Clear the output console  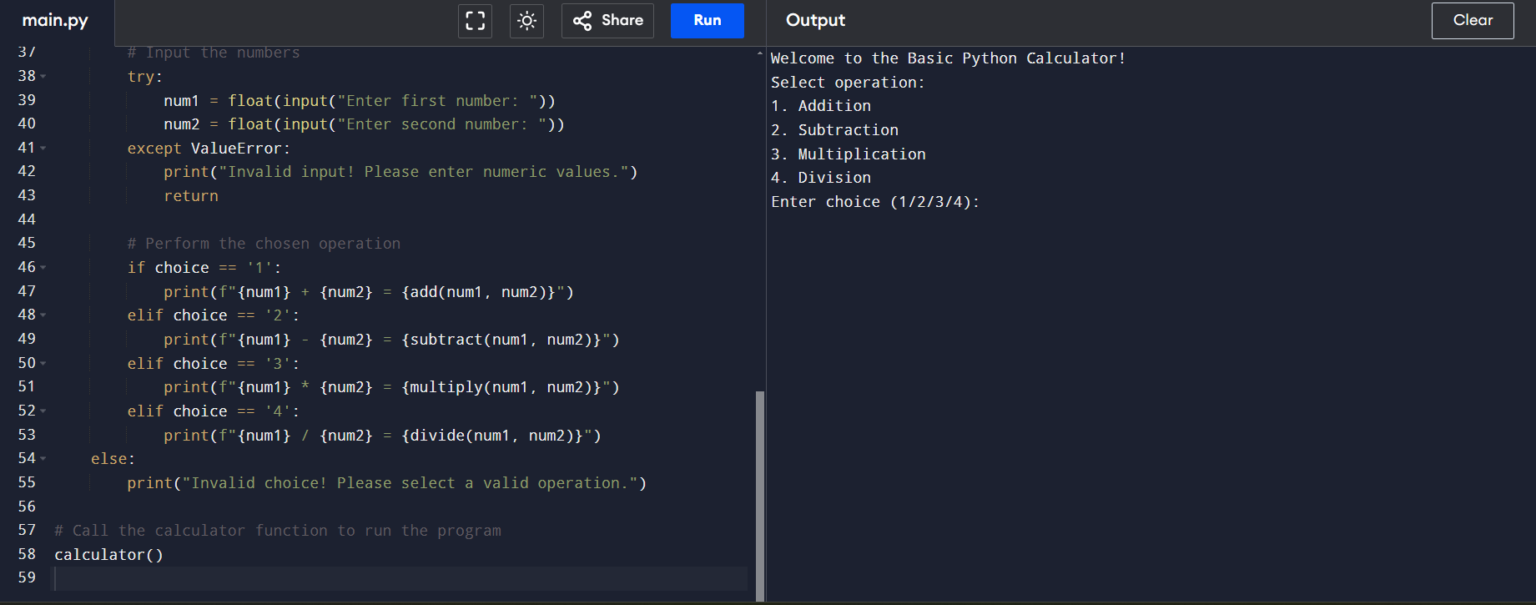[x=1472, y=21]
